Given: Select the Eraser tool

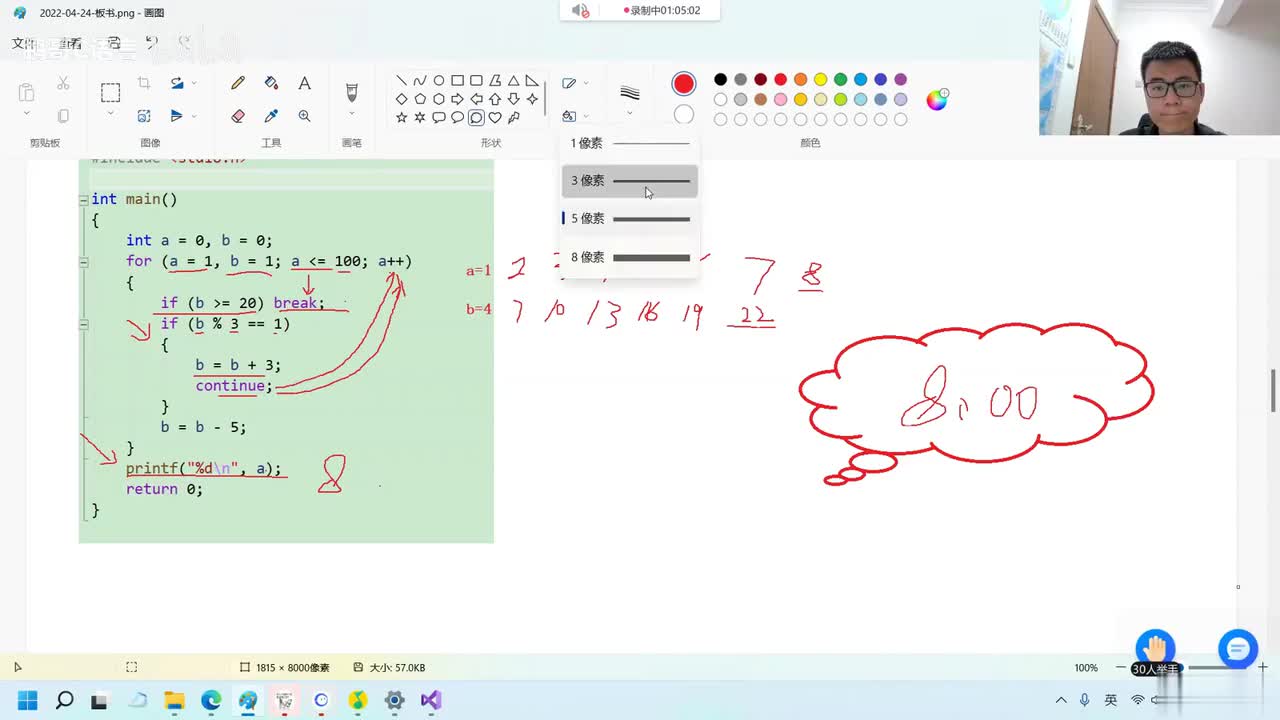Looking at the screenshot, I should click(x=238, y=116).
